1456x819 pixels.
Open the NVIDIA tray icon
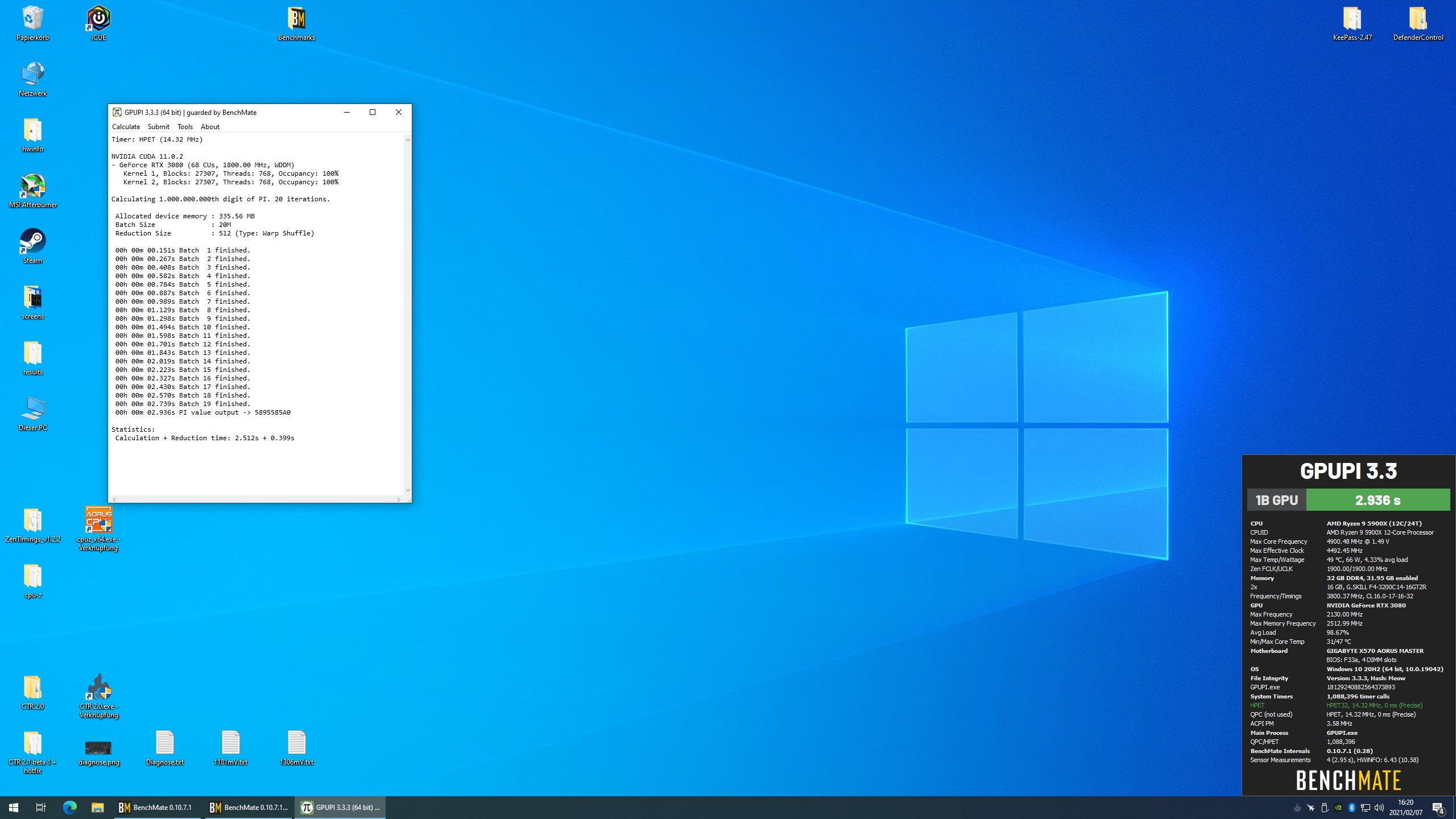tap(1338, 808)
